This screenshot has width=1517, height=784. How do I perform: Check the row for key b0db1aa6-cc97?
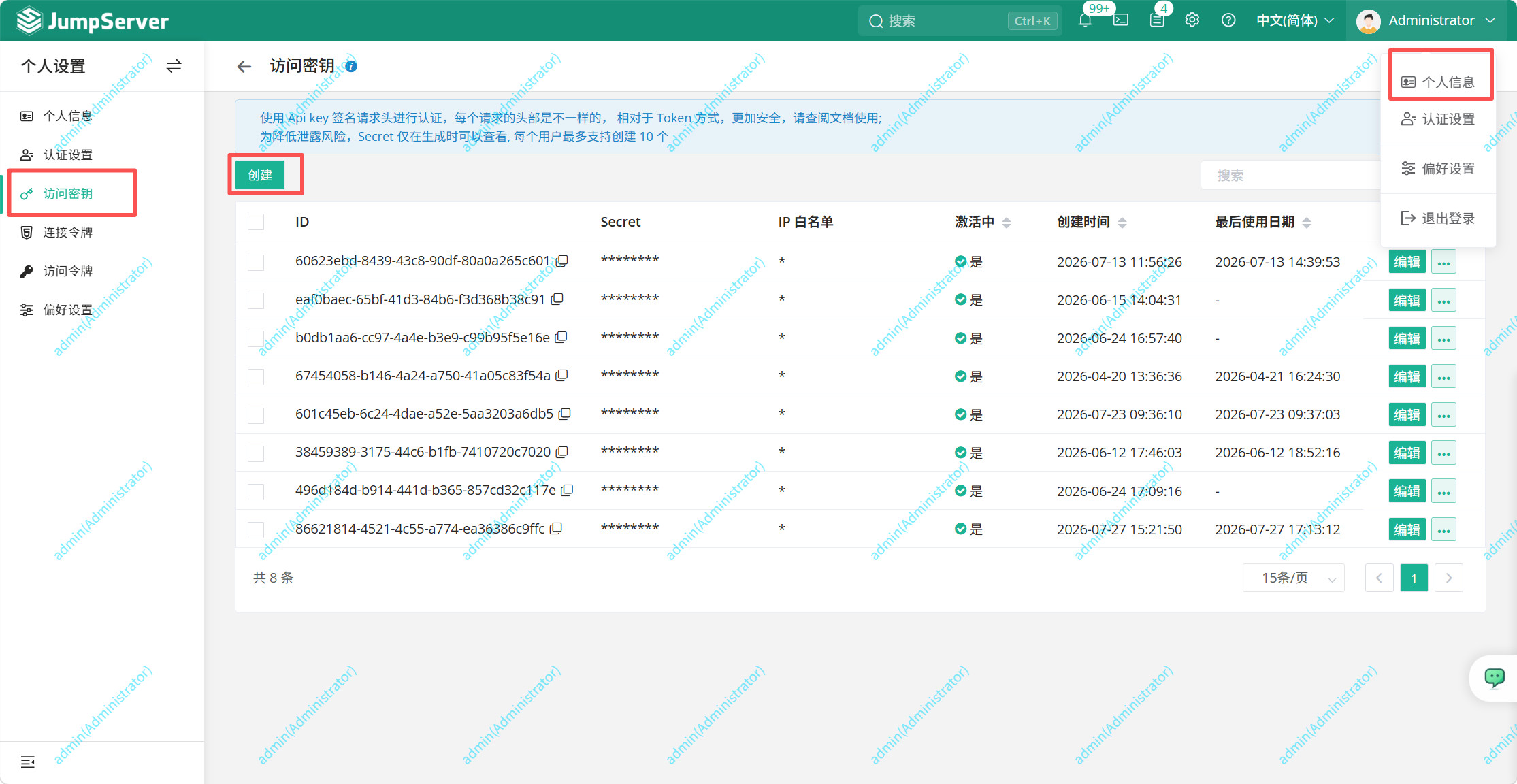(256, 338)
